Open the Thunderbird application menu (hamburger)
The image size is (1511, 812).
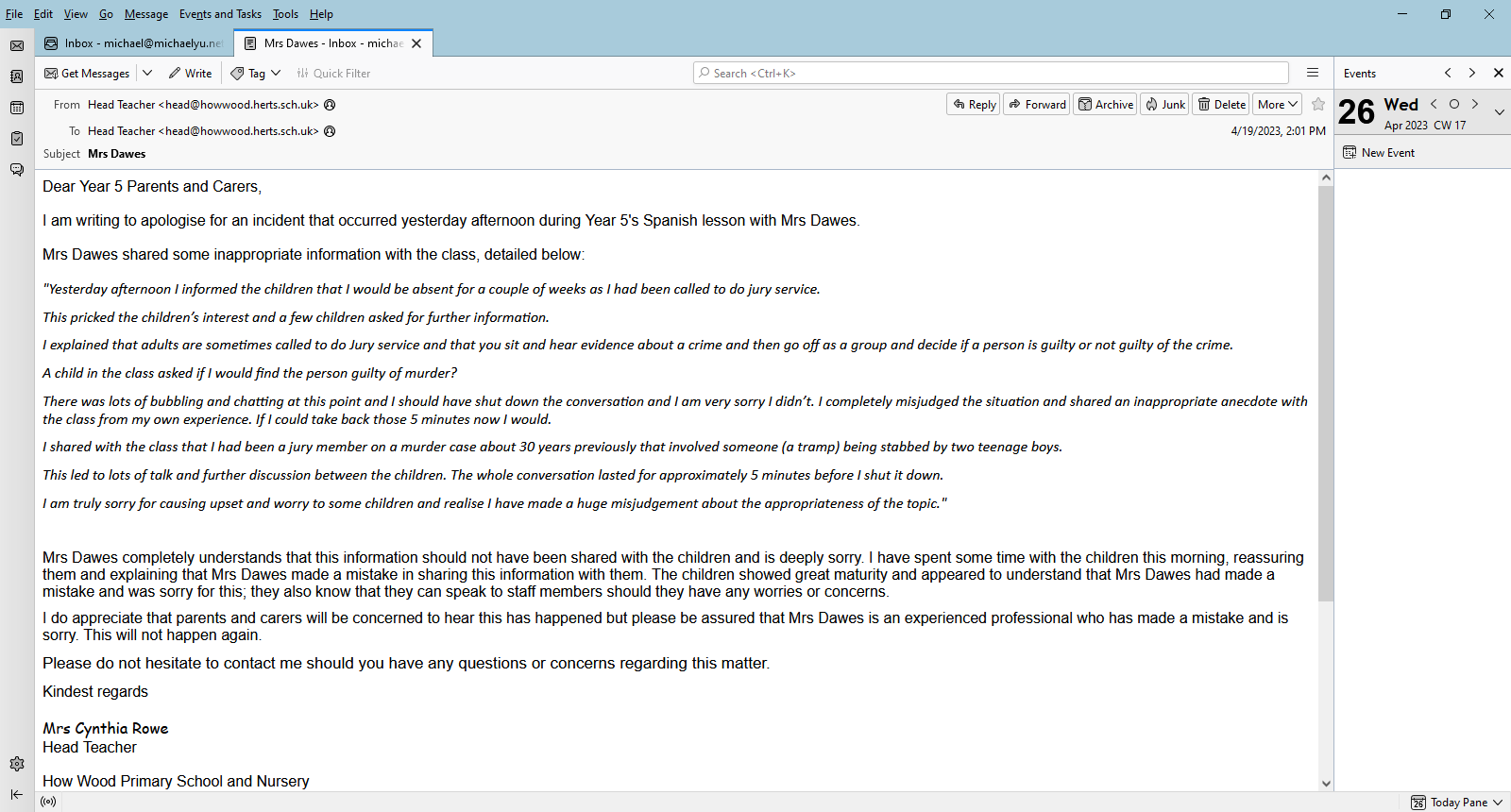click(1312, 73)
